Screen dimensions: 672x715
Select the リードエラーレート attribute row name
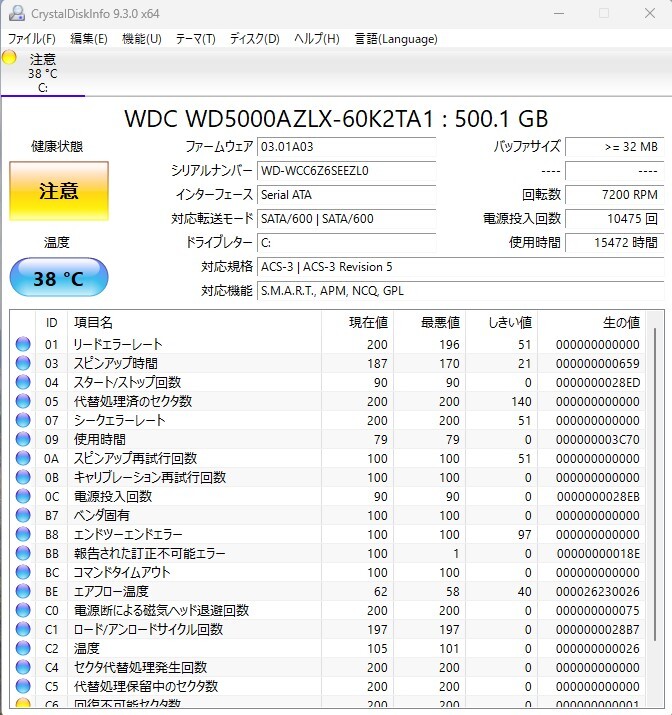[x=118, y=344]
